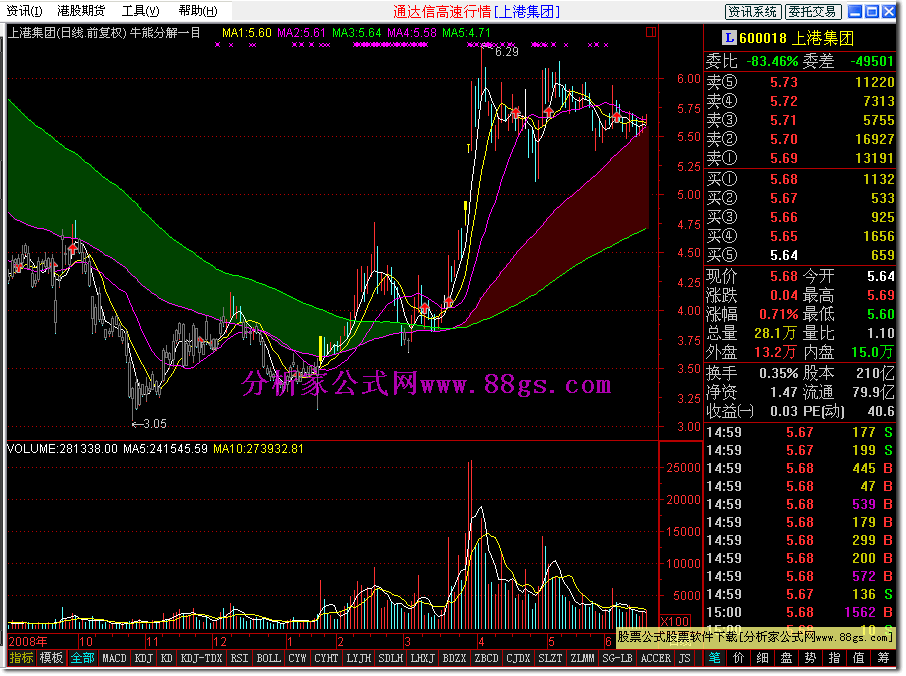Select the 指标 tab
This screenshot has height=676, width=906.
click(x=21, y=658)
